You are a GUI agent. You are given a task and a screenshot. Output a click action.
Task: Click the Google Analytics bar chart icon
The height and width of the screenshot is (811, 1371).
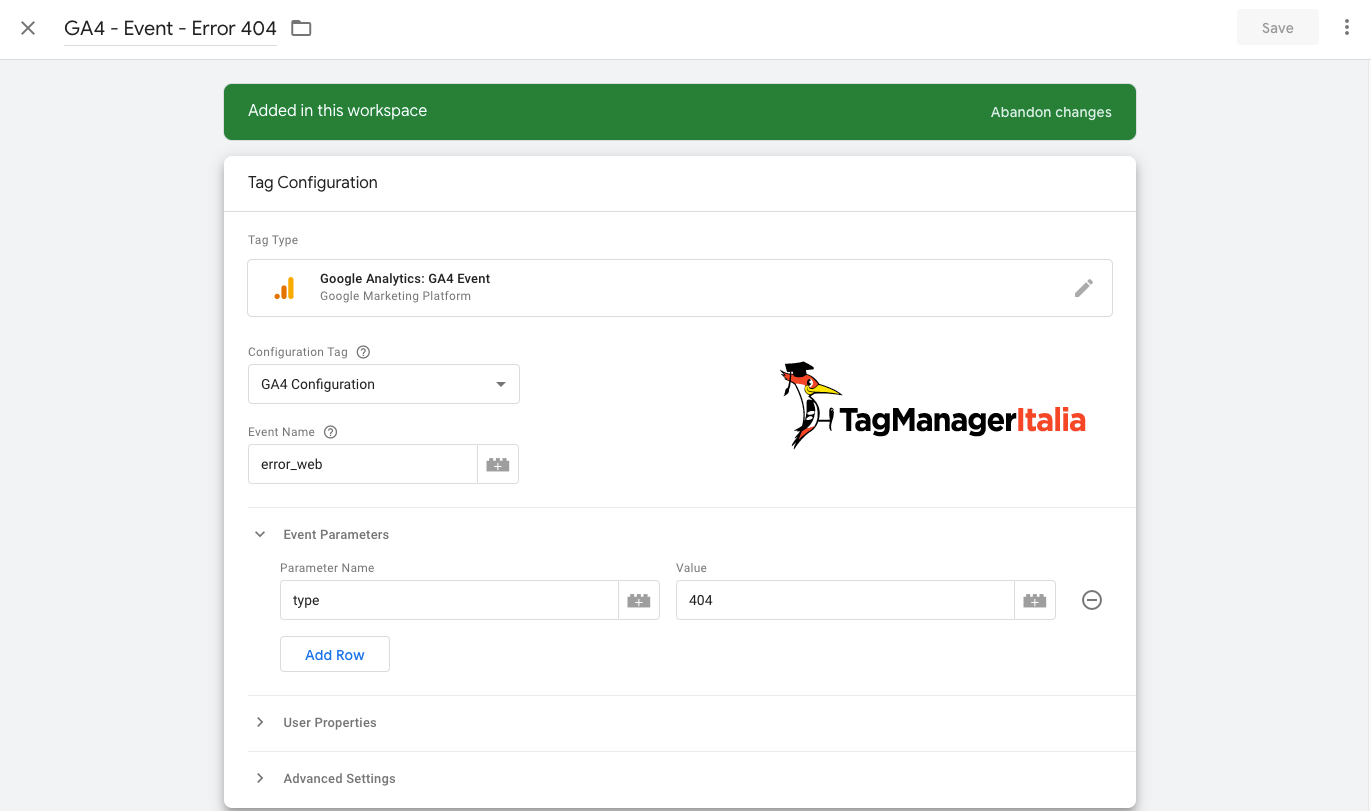pos(284,288)
